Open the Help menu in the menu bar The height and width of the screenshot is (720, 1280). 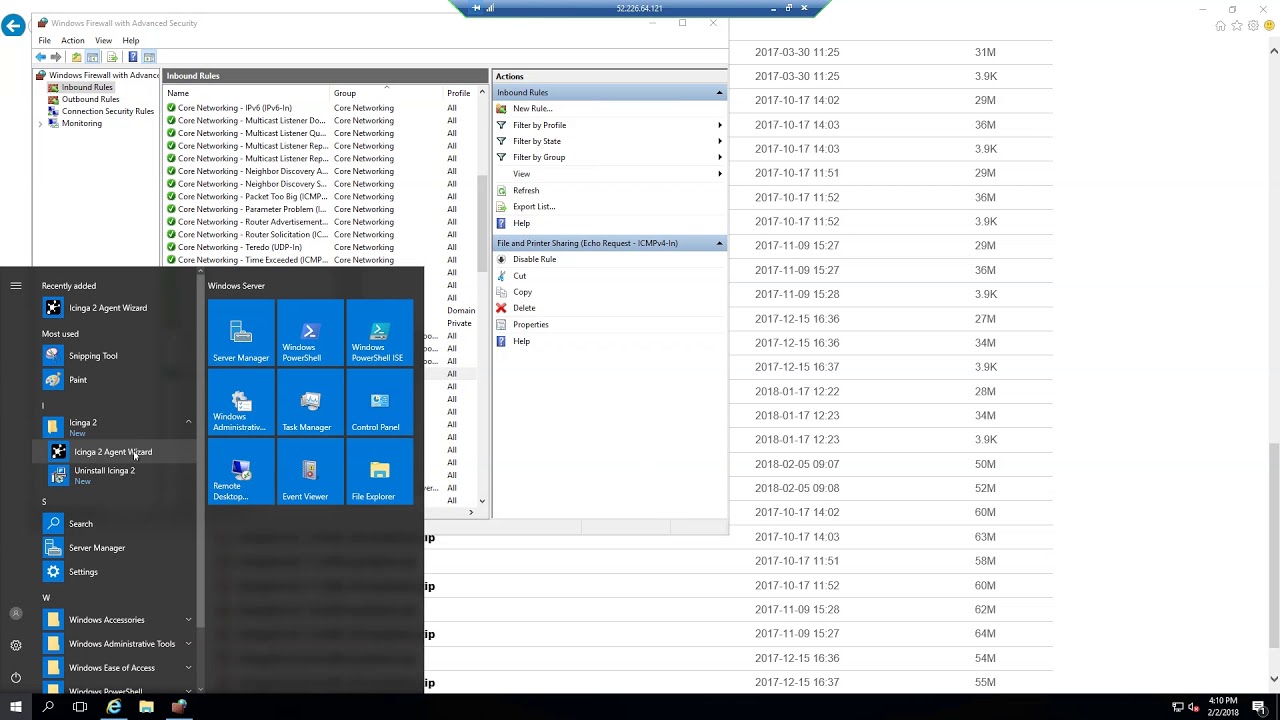pos(130,41)
